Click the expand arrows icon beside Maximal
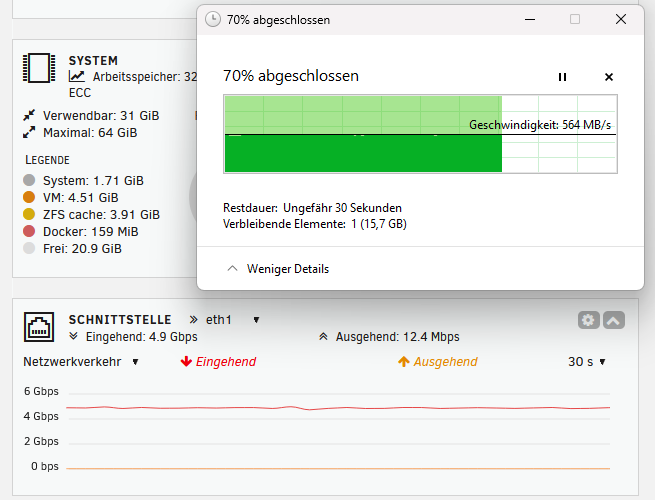The image size is (655, 500). 29,132
